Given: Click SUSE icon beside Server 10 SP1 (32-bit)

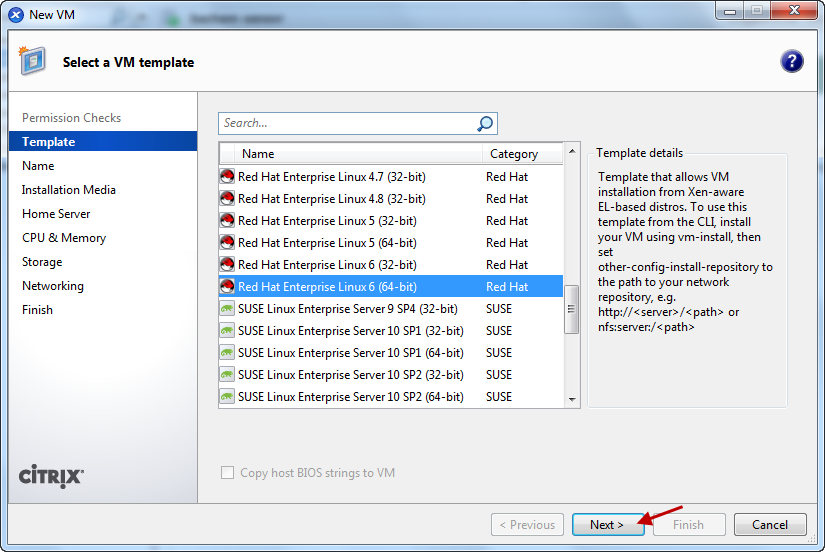Looking at the screenshot, I should [x=227, y=330].
